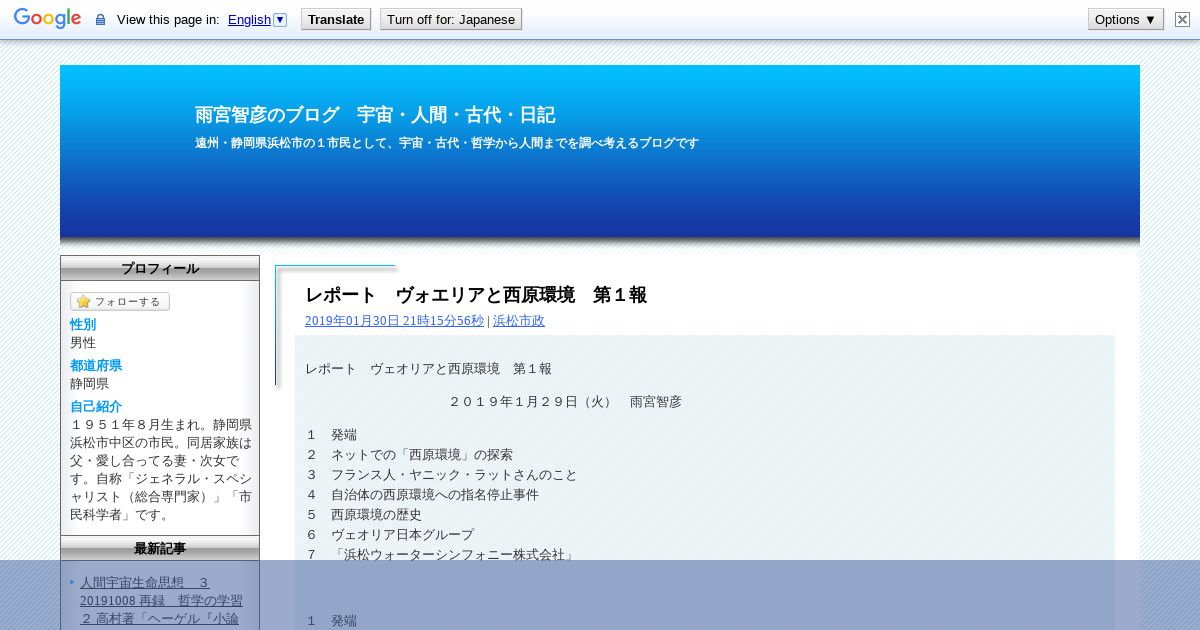The image size is (1200, 630).
Task: Click the 性別 profile label
Action: (83, 325)
